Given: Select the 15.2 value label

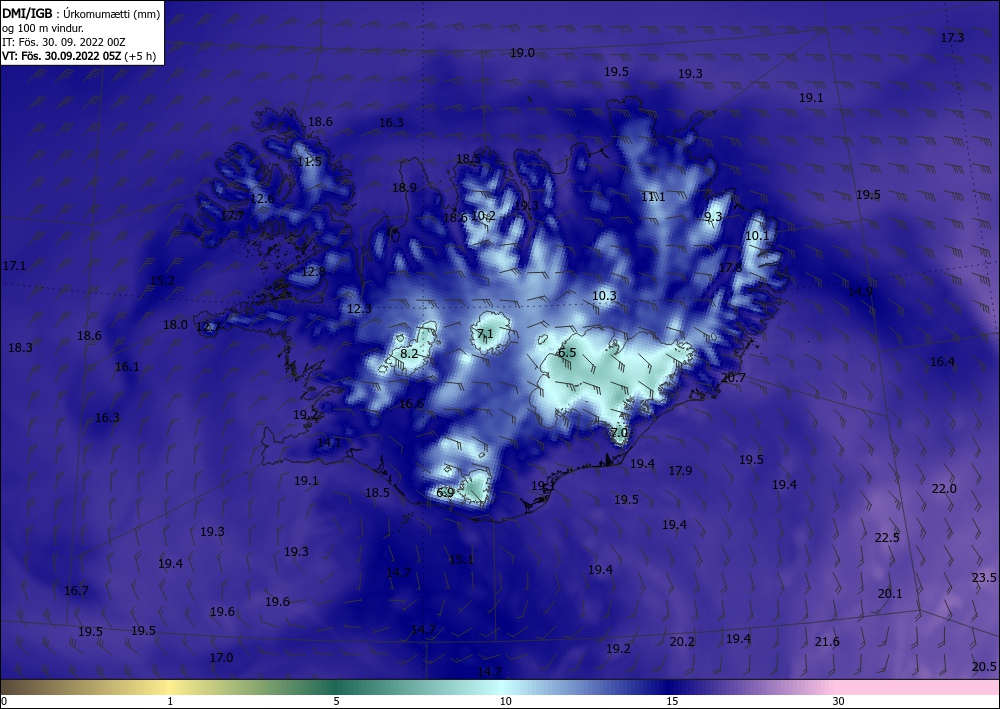Looking at the screenshot, I should click(x=162, y=280).
